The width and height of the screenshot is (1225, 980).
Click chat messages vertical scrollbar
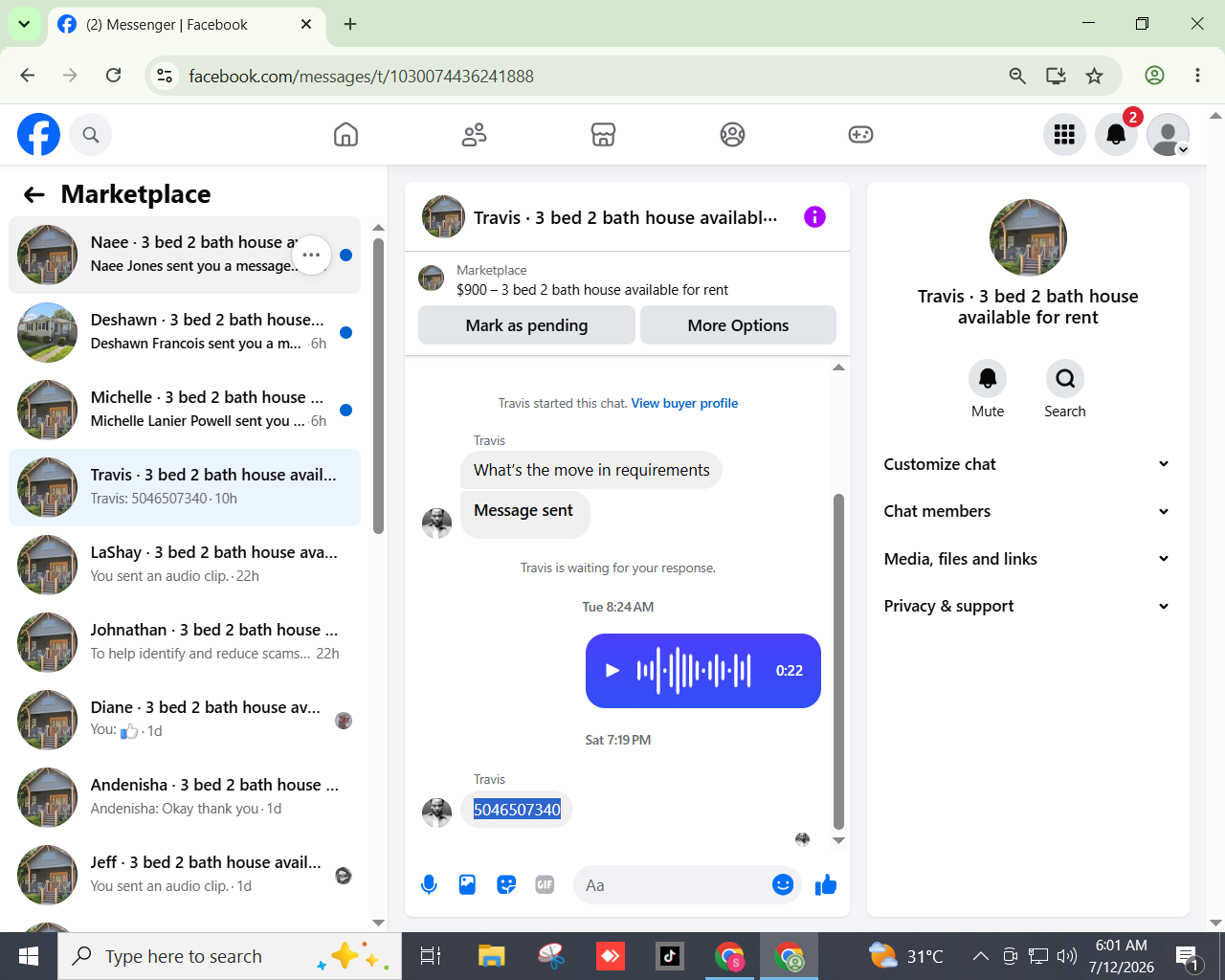coord(838,660)
